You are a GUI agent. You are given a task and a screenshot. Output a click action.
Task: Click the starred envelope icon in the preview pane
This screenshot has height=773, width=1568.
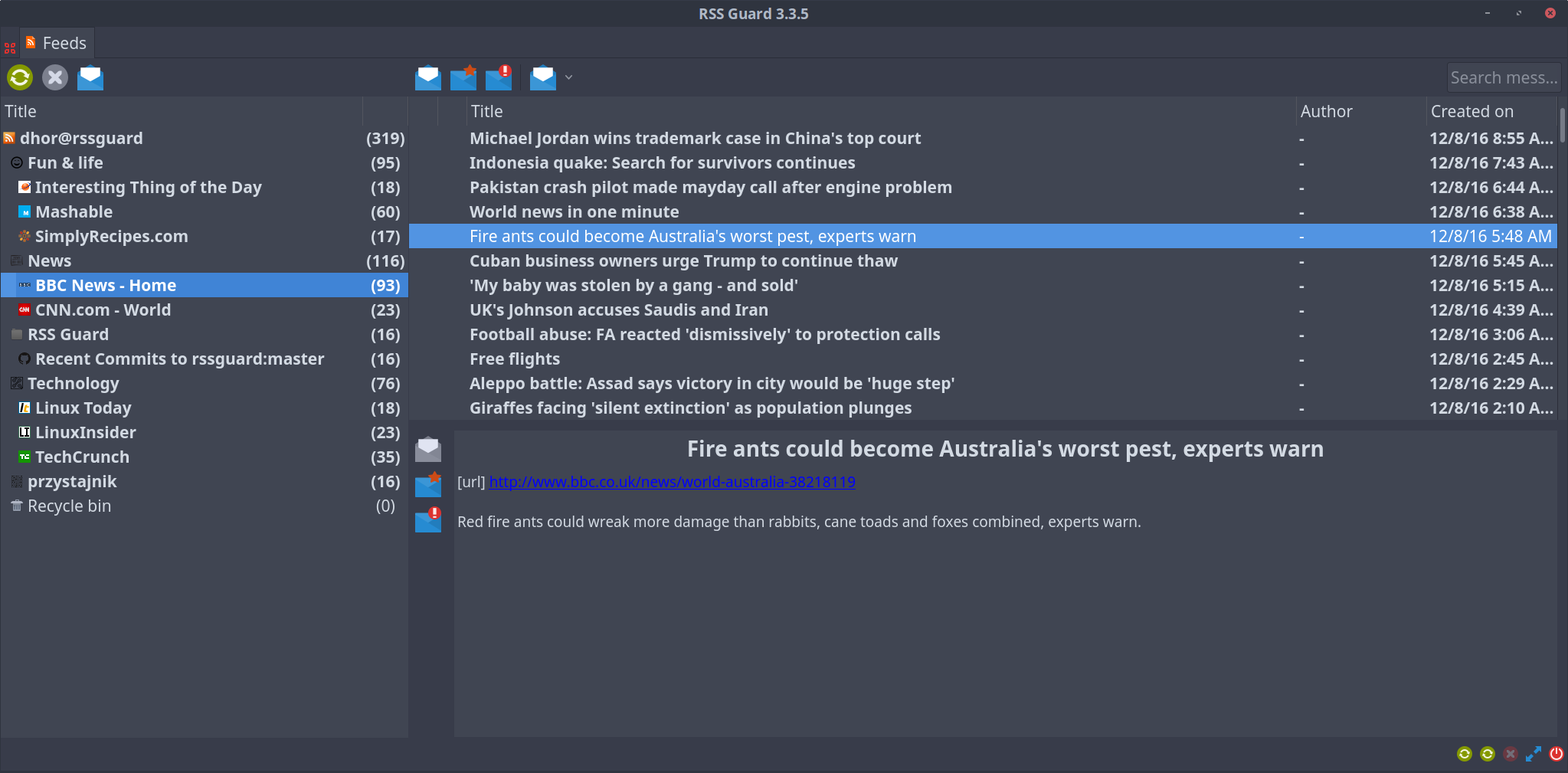pyautogui.click(x=428, y=484)
